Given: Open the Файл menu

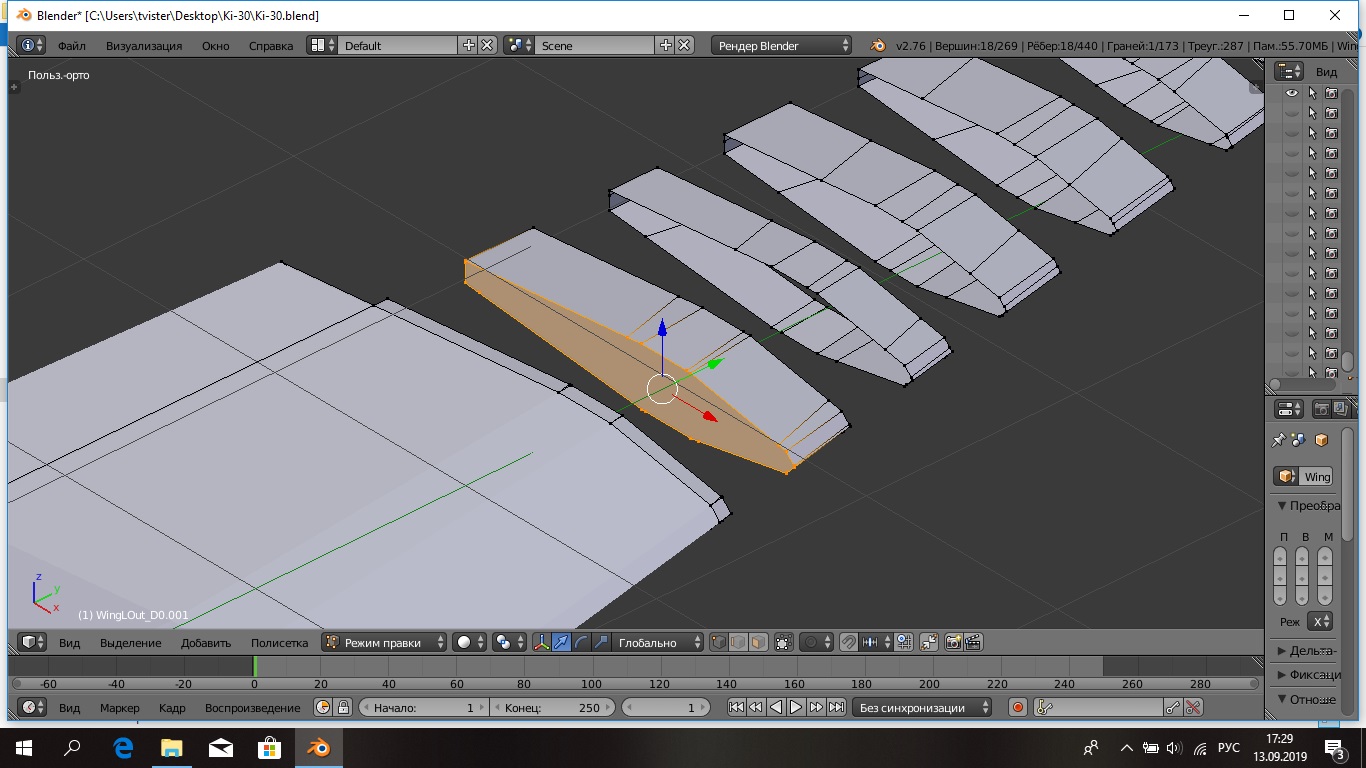Looking at the screenshot, I should point(71,46).
